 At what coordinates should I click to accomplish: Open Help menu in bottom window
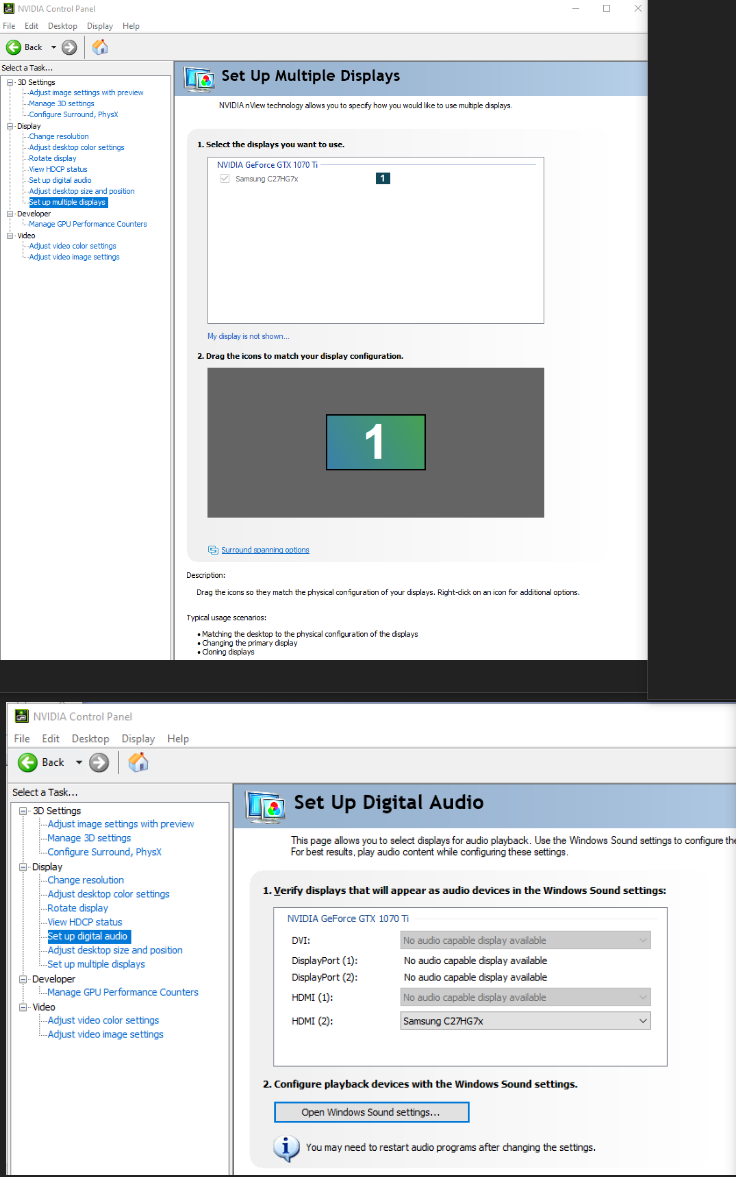(x=178, y=739)
